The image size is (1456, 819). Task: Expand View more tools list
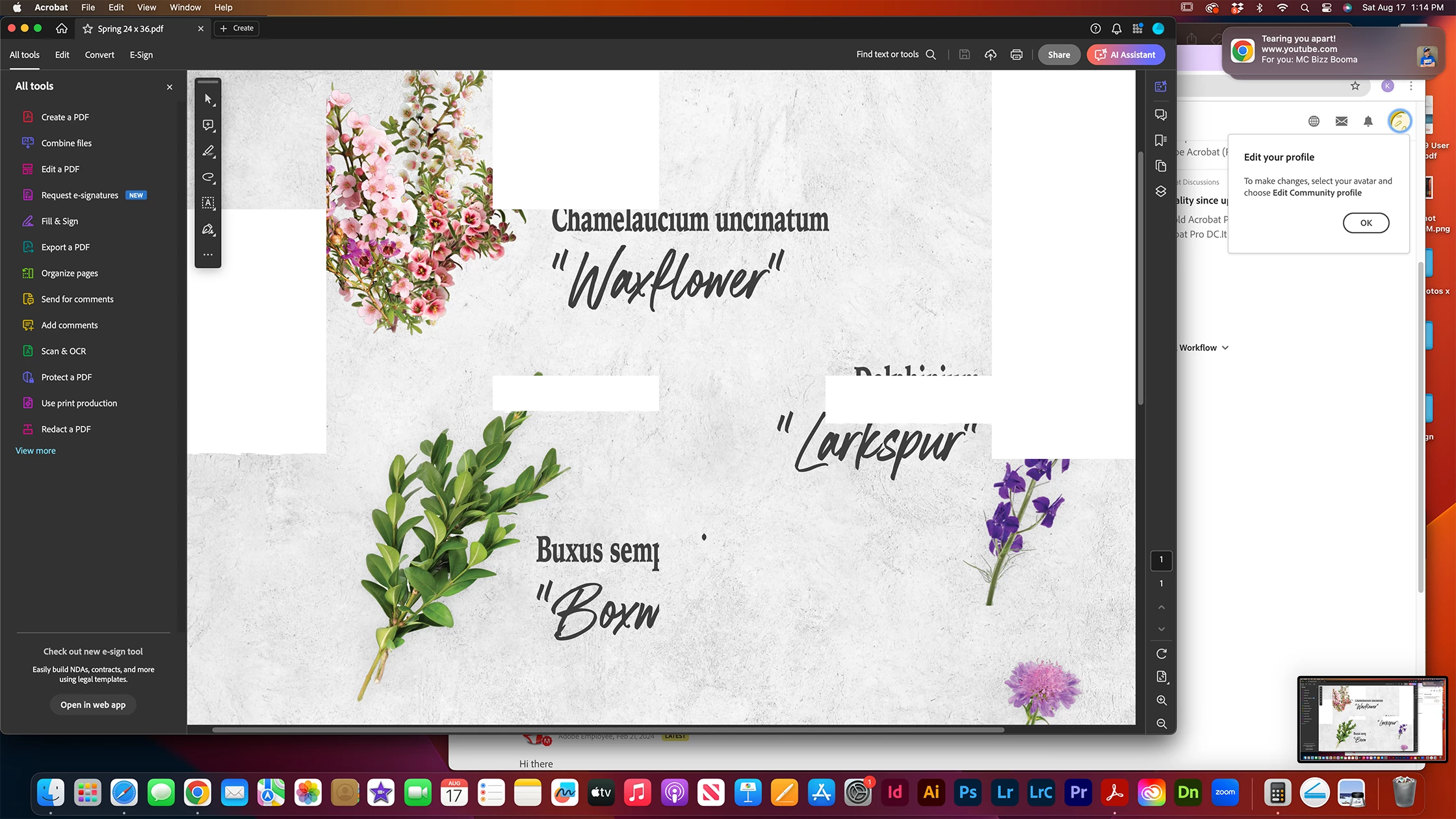click(36, 450)
